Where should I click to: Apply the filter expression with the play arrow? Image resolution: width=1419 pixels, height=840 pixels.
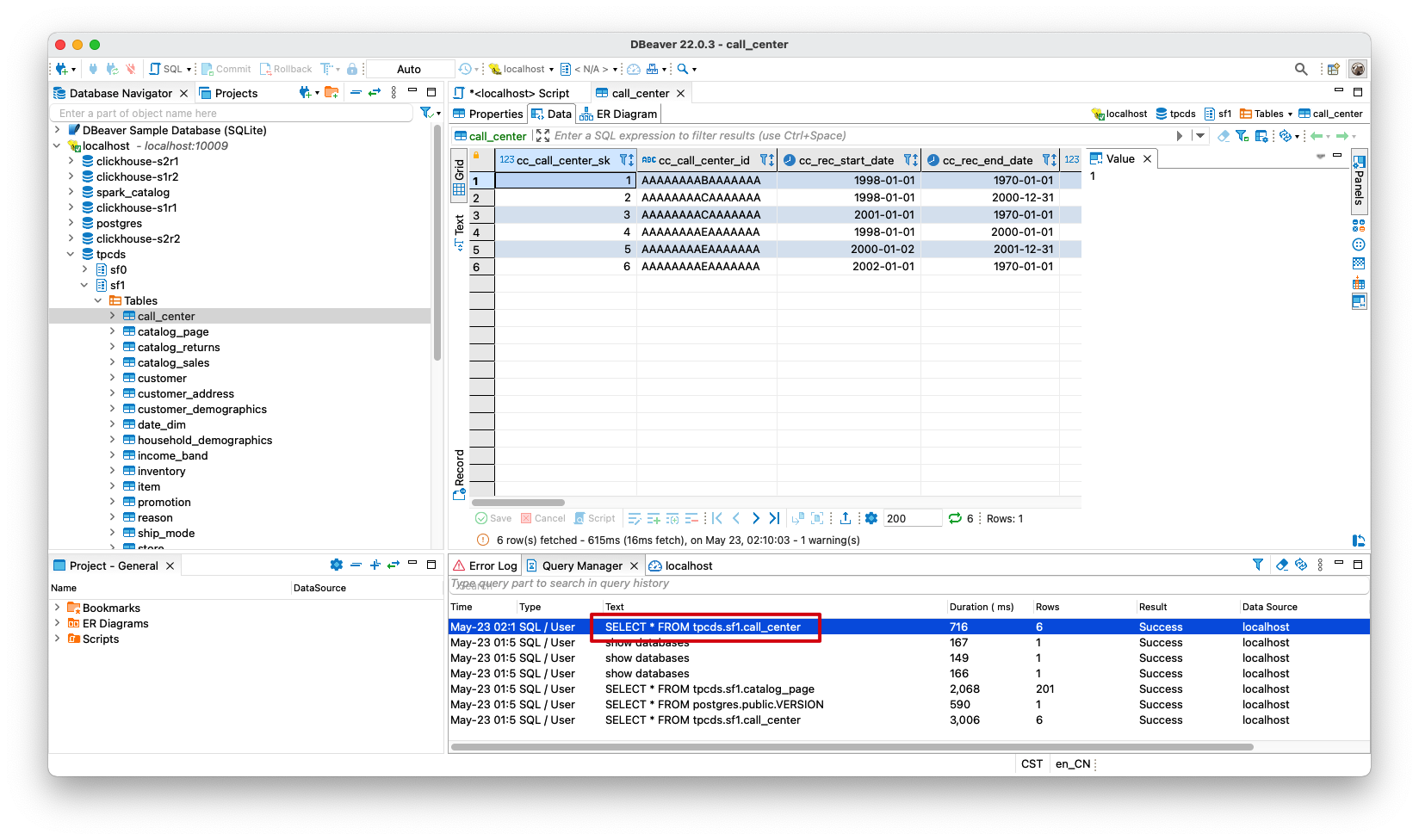pos(1180,136)
